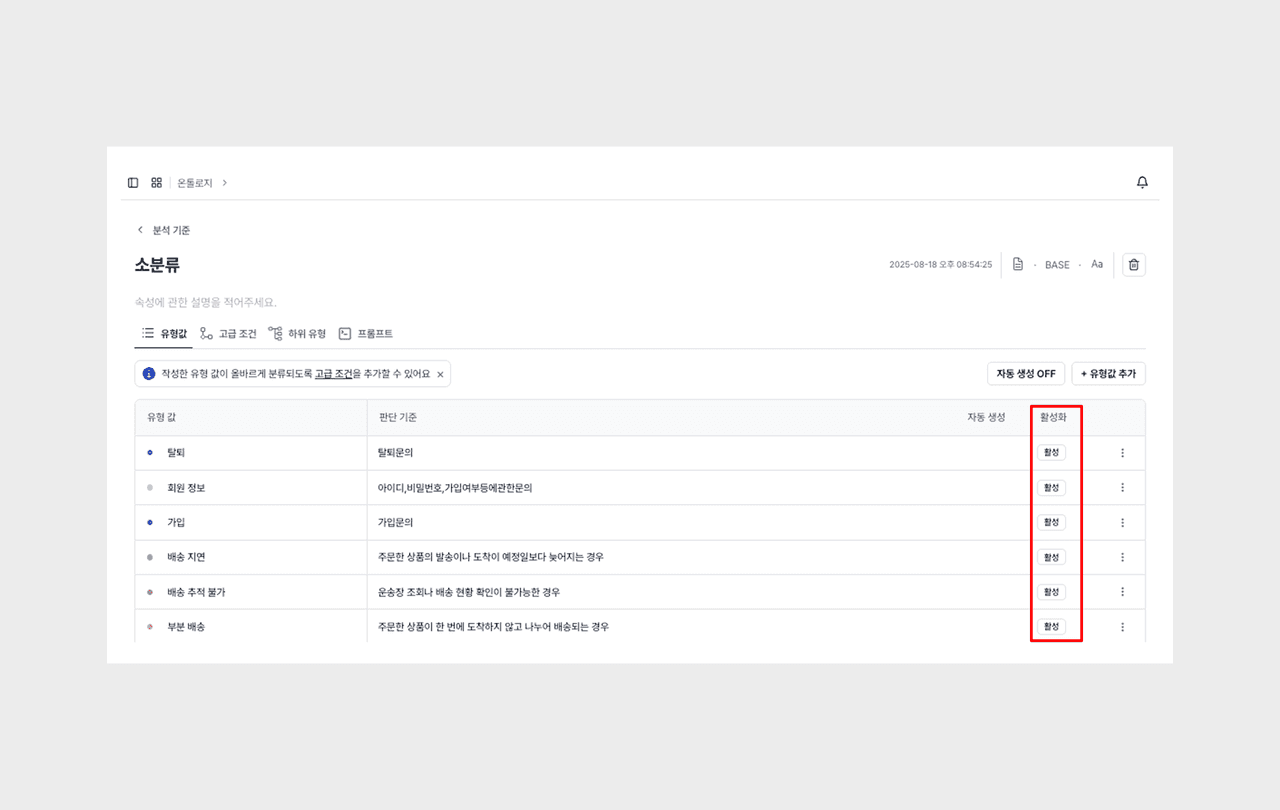
Task: Select the 탈퇴 type value
Action: click(x=176, y=453)
